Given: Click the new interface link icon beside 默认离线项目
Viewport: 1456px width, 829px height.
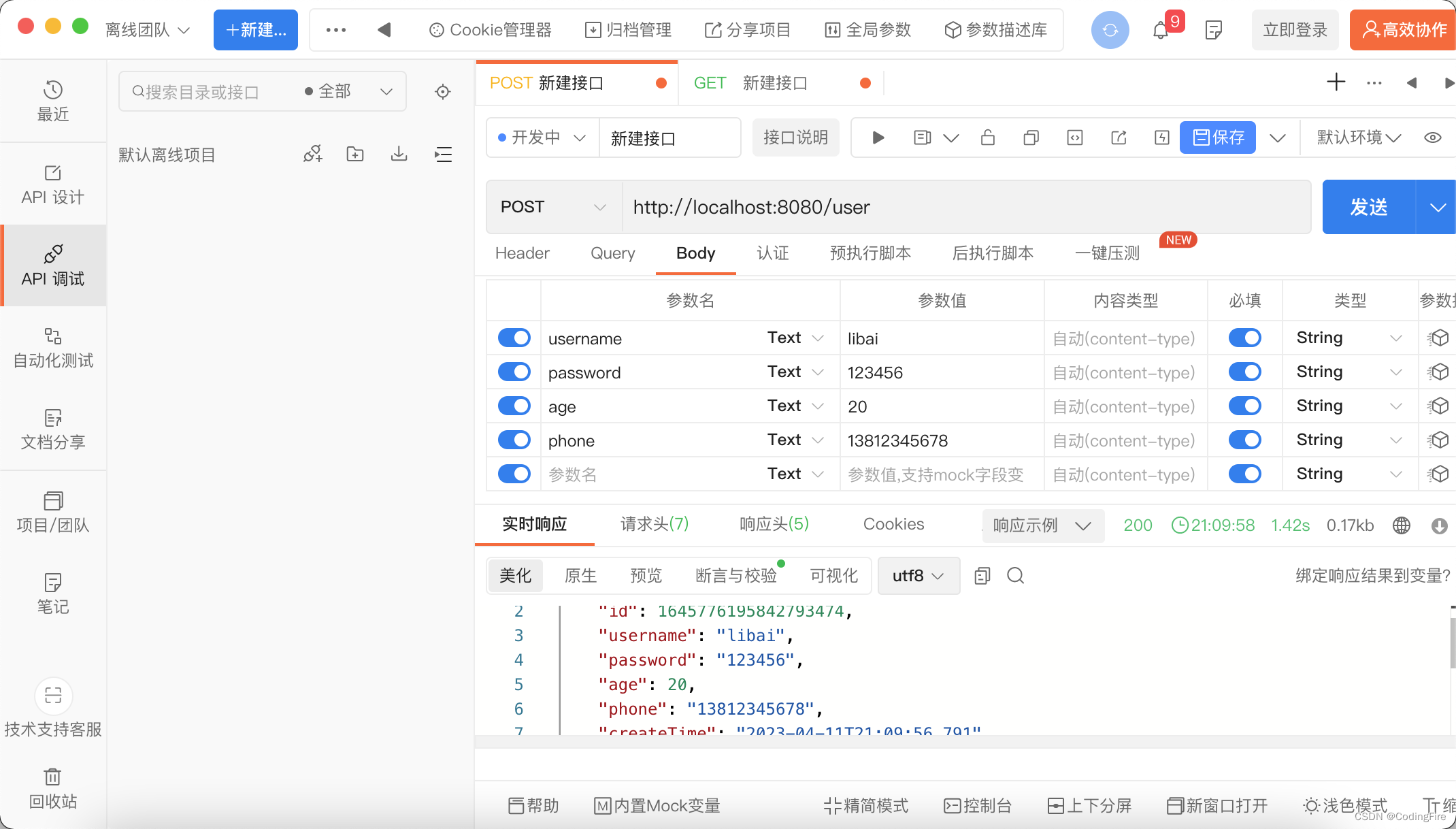Looking at the screenshot, I should (x=313, y=155).
